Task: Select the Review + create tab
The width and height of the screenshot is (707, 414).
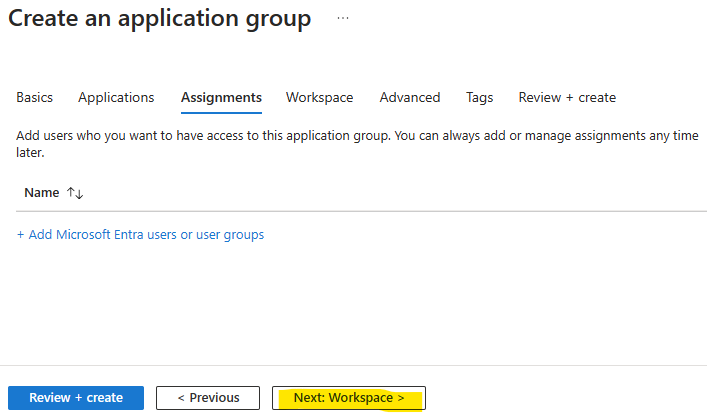Action: [x=567, y=97]
